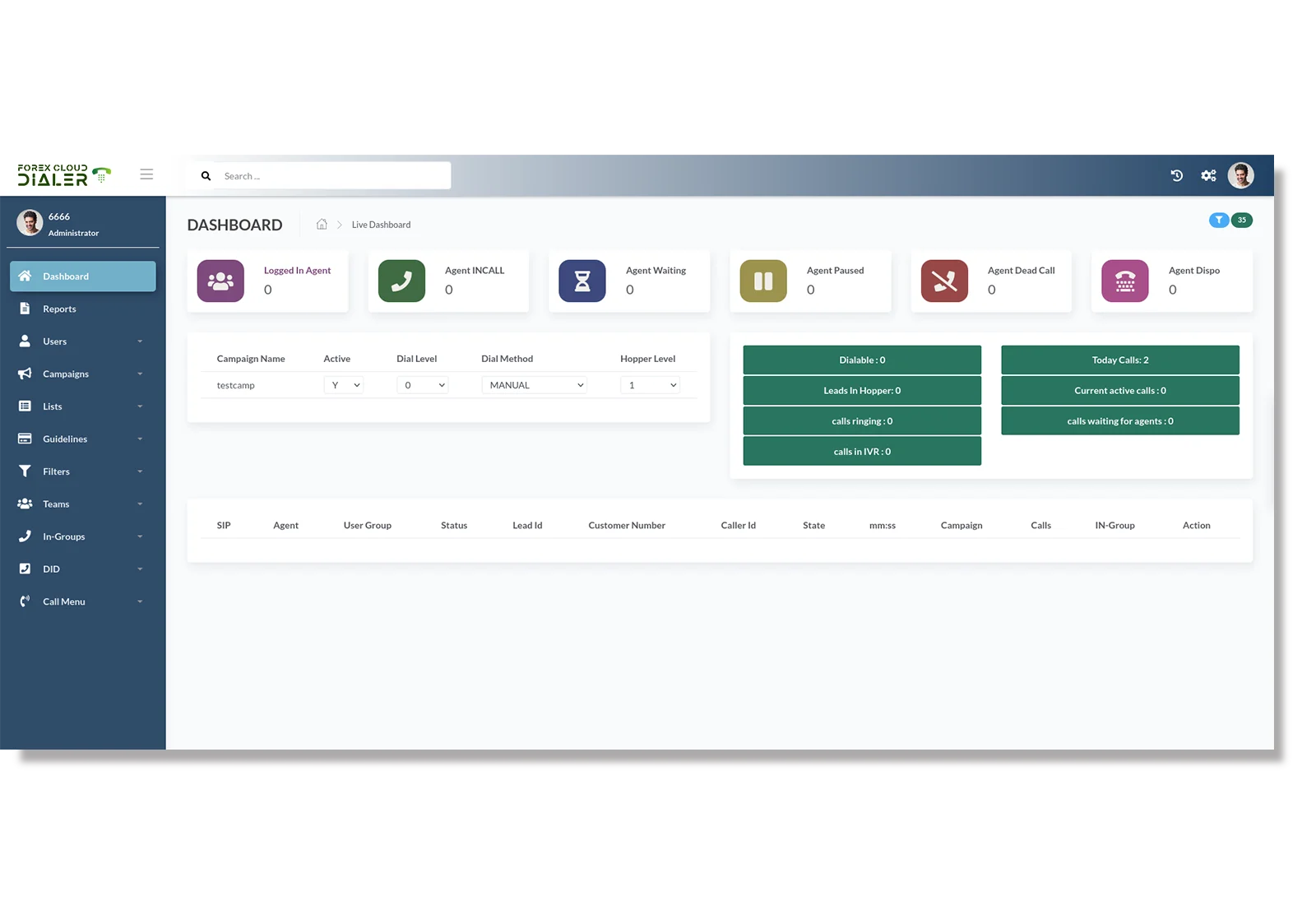
Task: Select the Reports sidebar icon
Action: pyautogui.click(x=25, y=309)
